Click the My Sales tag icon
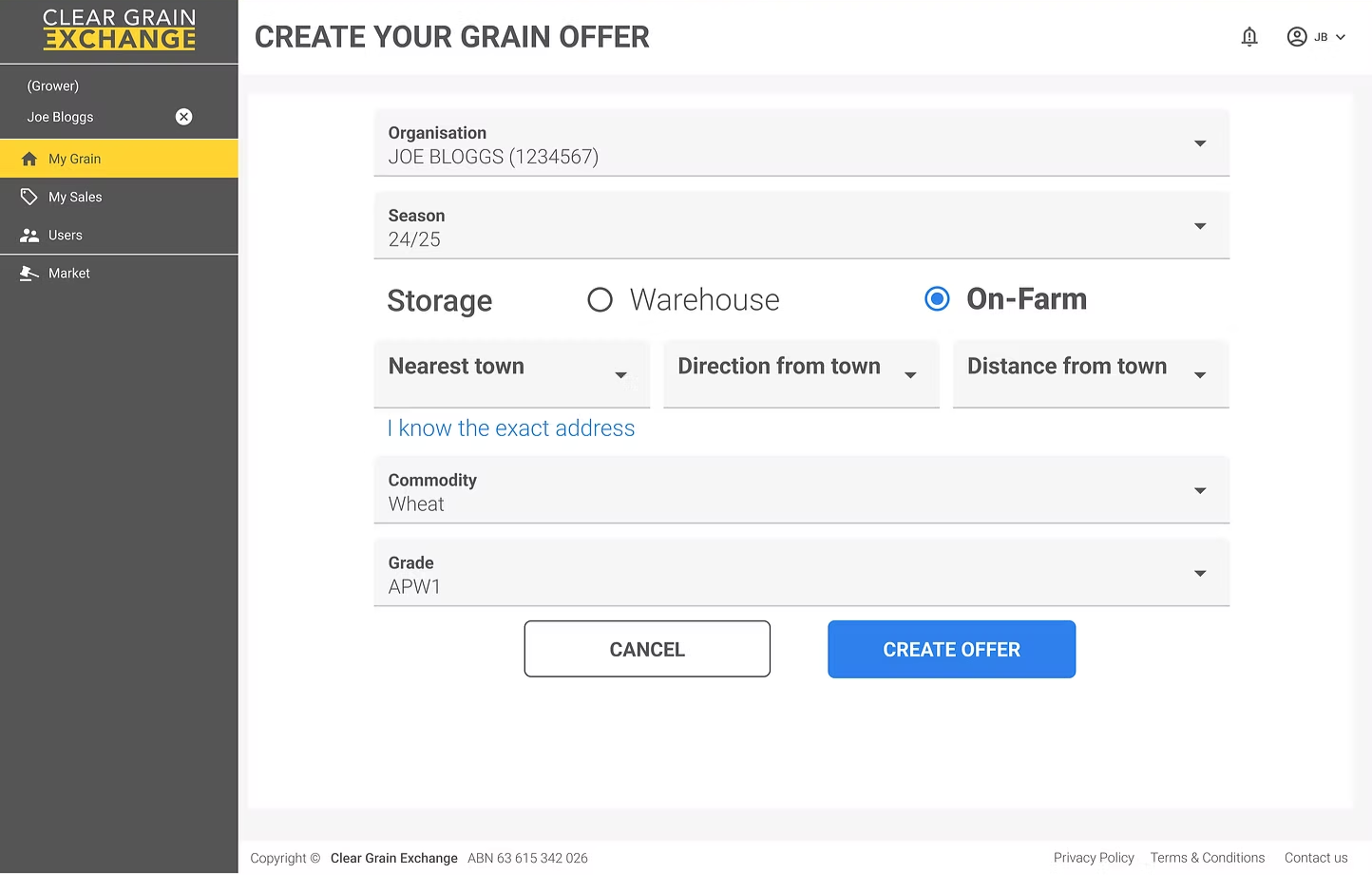This screenshot has height=875, width=1372. pyautogui.click(x=29, y=197)
